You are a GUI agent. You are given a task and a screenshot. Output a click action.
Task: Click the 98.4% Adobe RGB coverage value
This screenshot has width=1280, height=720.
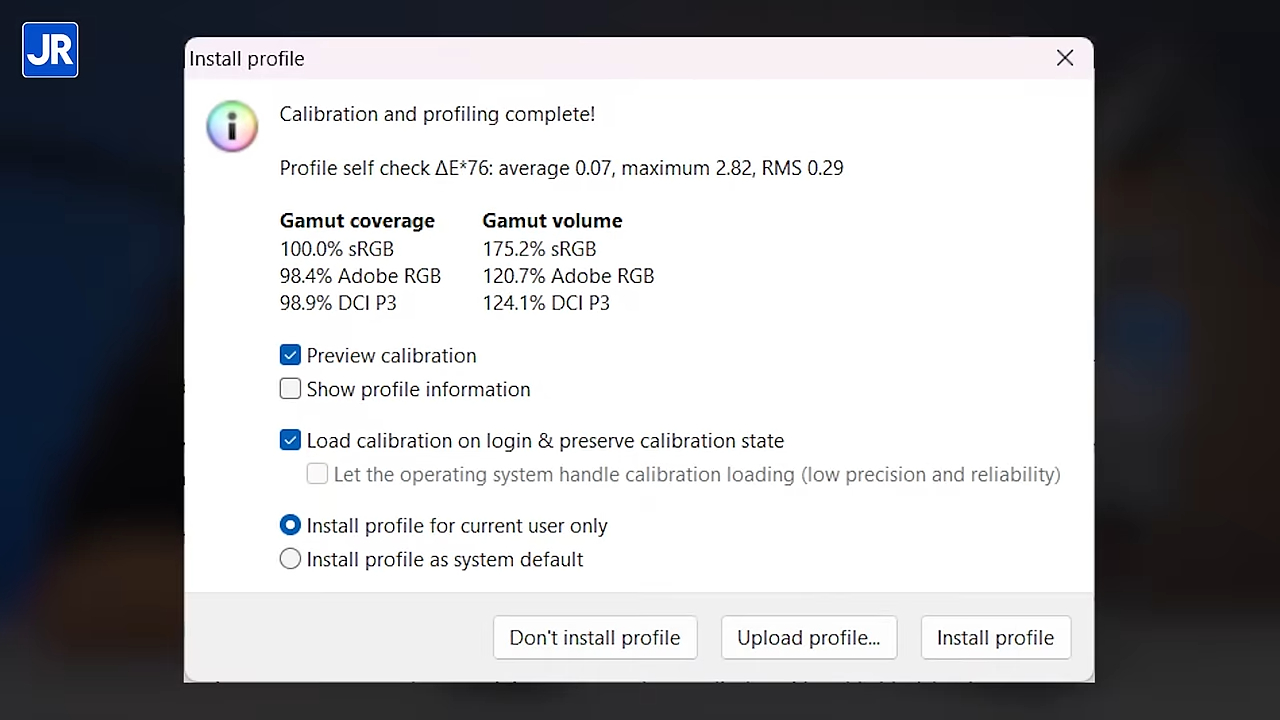(x=360, y=276)
